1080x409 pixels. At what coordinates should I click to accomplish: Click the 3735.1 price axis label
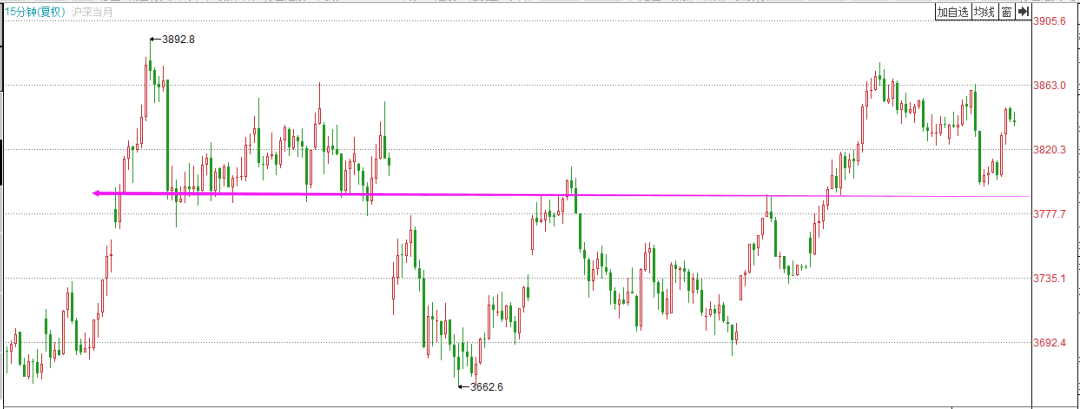click(1052, 278)
